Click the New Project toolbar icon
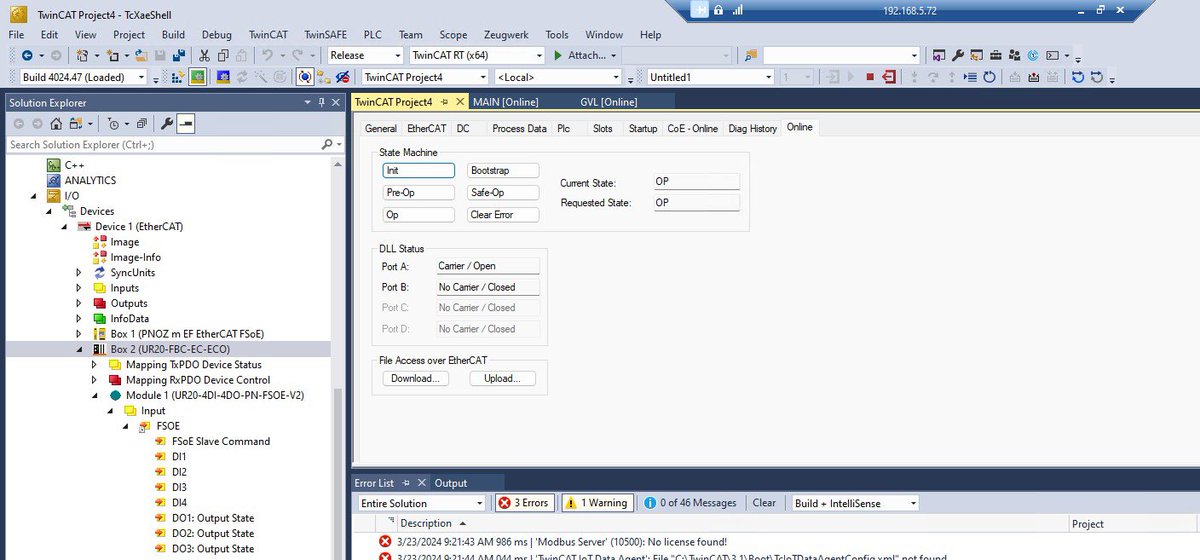This screenshot has height=560, width=1200. [x=82, y=55]
